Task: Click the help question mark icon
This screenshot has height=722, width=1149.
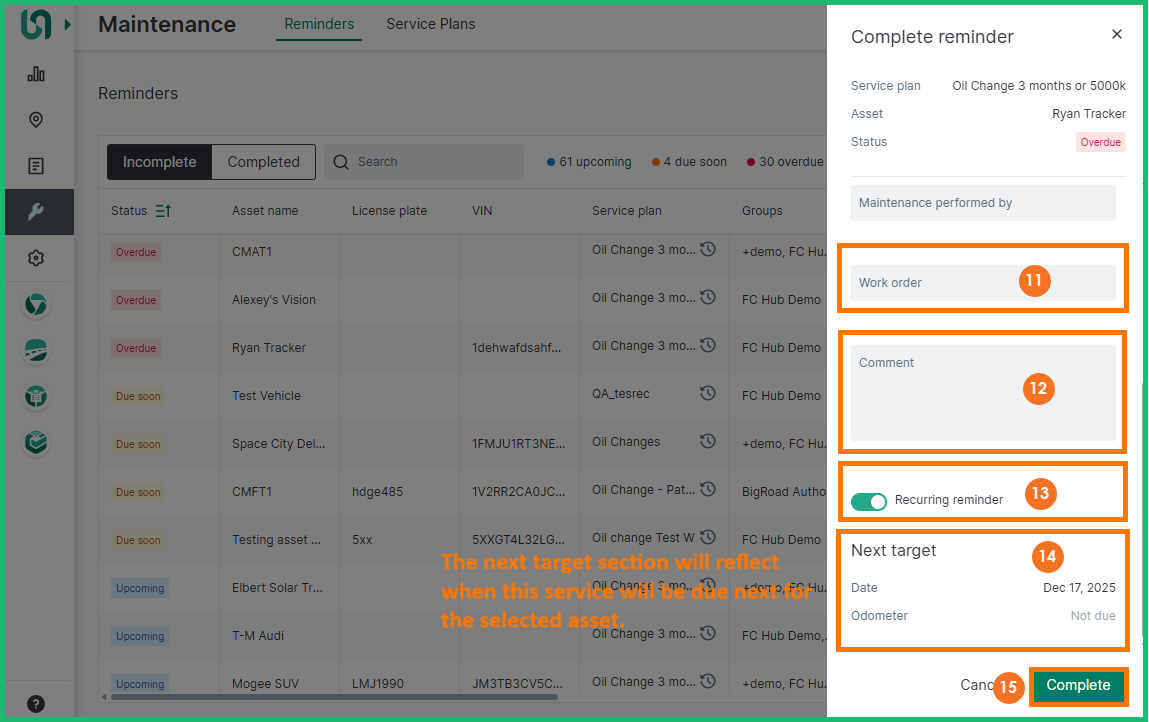Action: (x=36, y=703)
